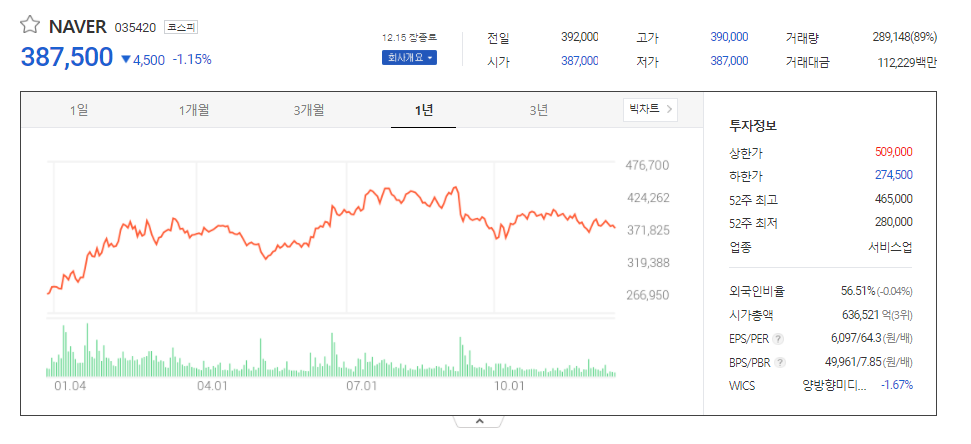The image size is (971, 444).
Task: Click the NAVER stock name
Action: pos(77,27)
